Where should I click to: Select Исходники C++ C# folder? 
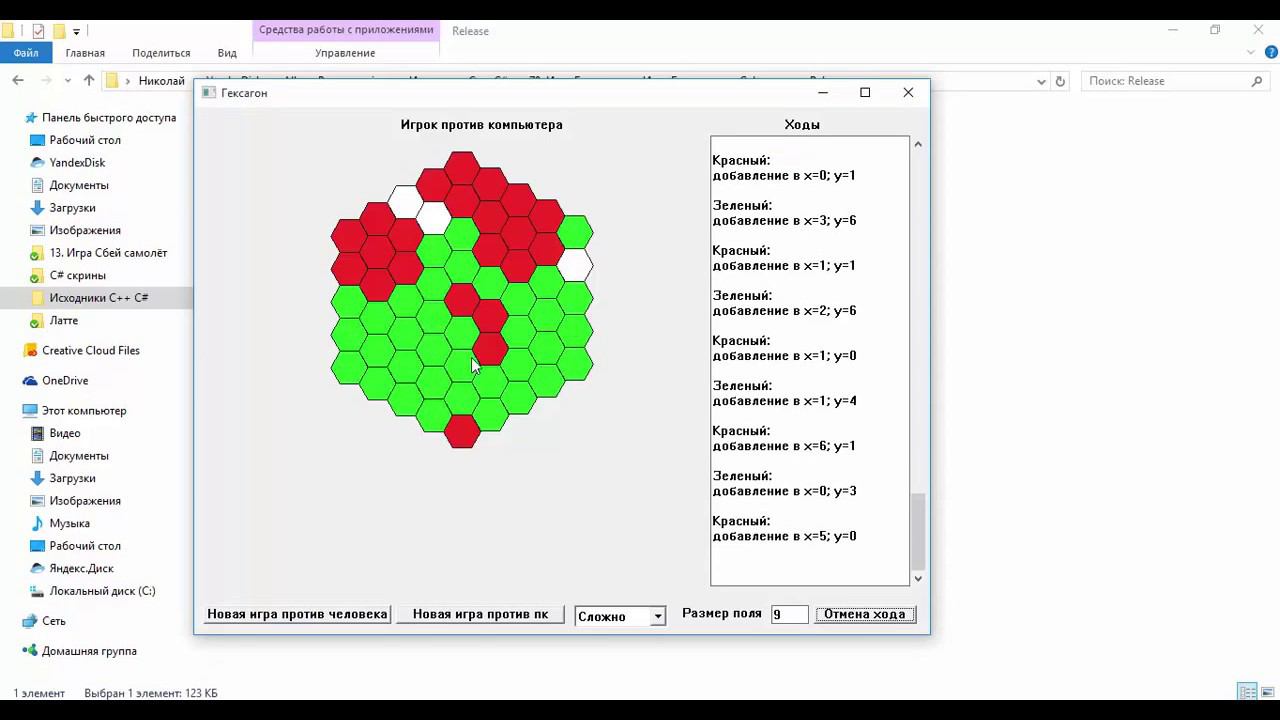[x=99, y=298]
